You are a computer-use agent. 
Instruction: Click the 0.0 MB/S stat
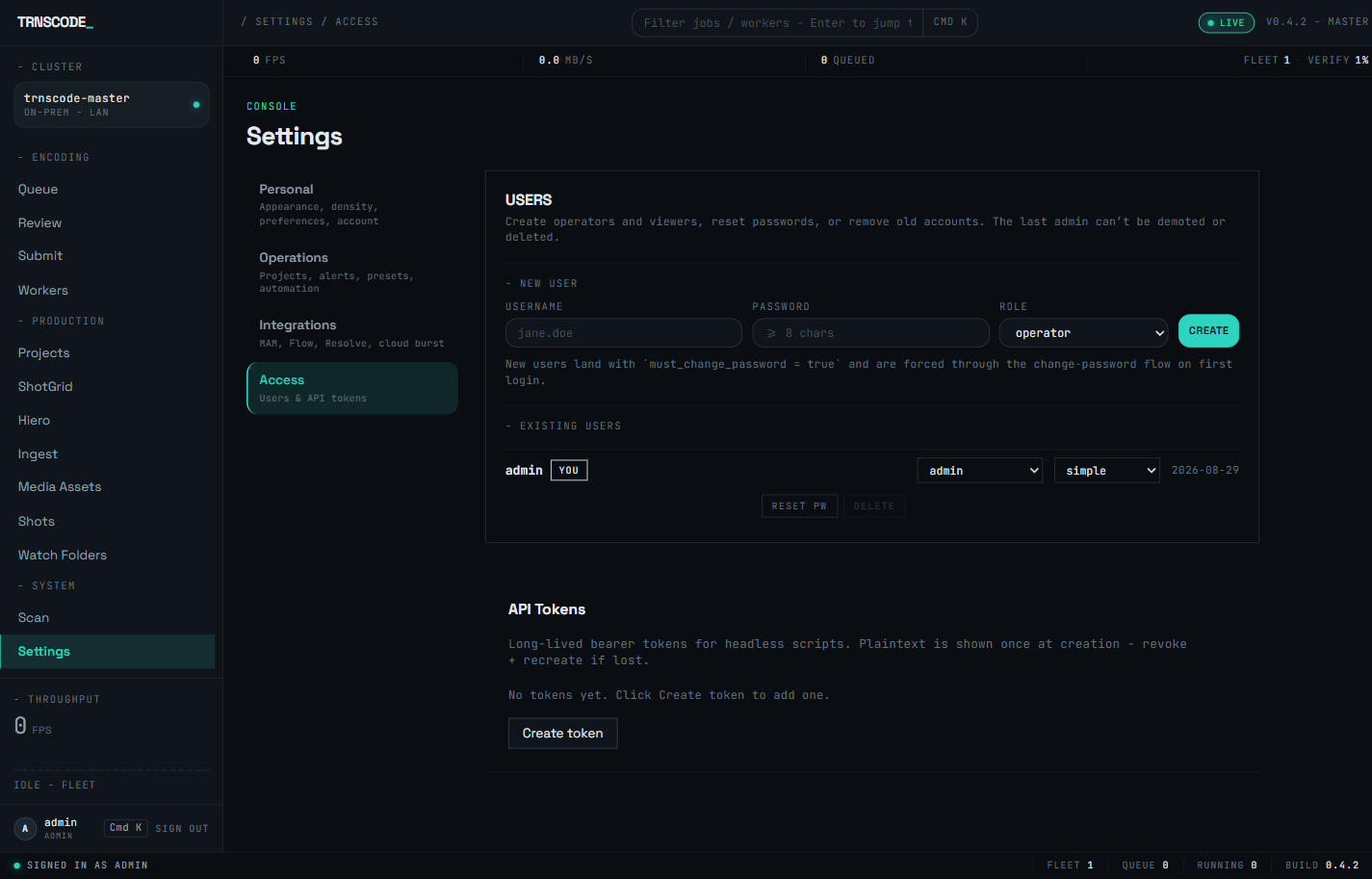click(x=565, y=60)
